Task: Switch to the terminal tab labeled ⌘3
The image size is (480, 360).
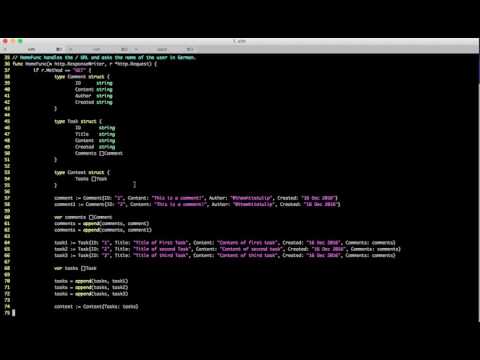Action: click(165, 49)
